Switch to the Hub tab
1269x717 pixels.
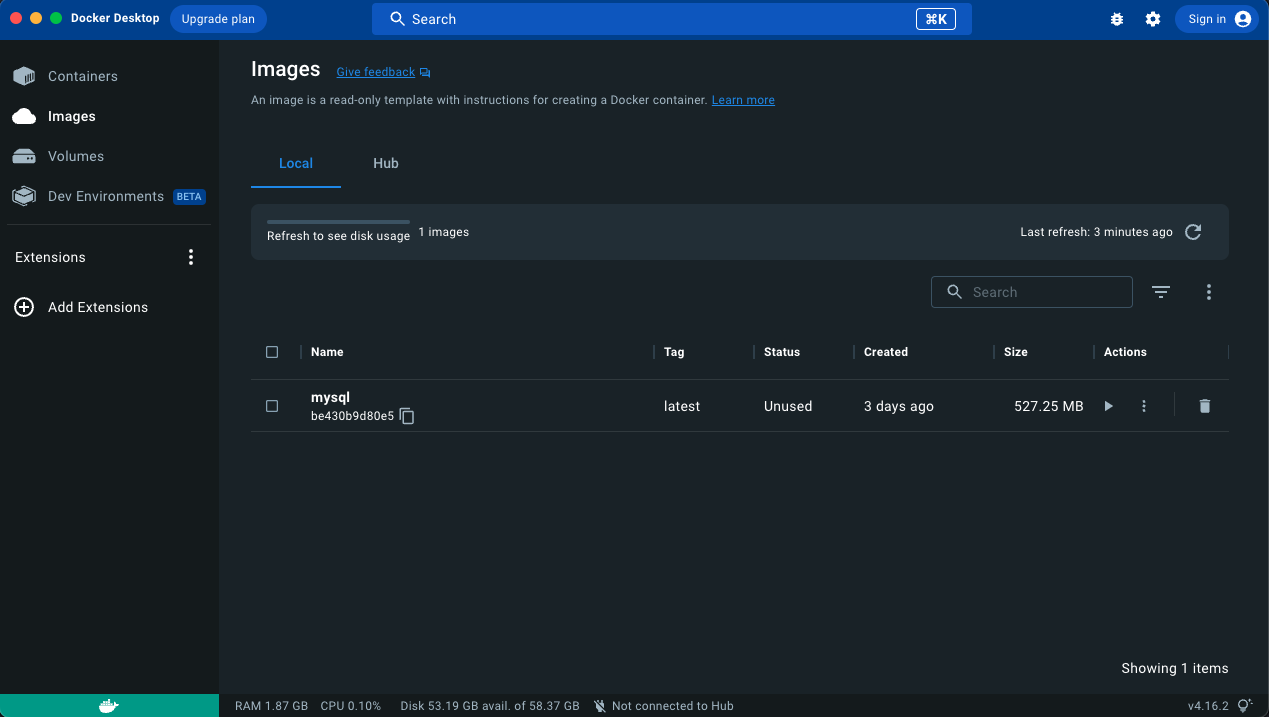tap(386, 163)
